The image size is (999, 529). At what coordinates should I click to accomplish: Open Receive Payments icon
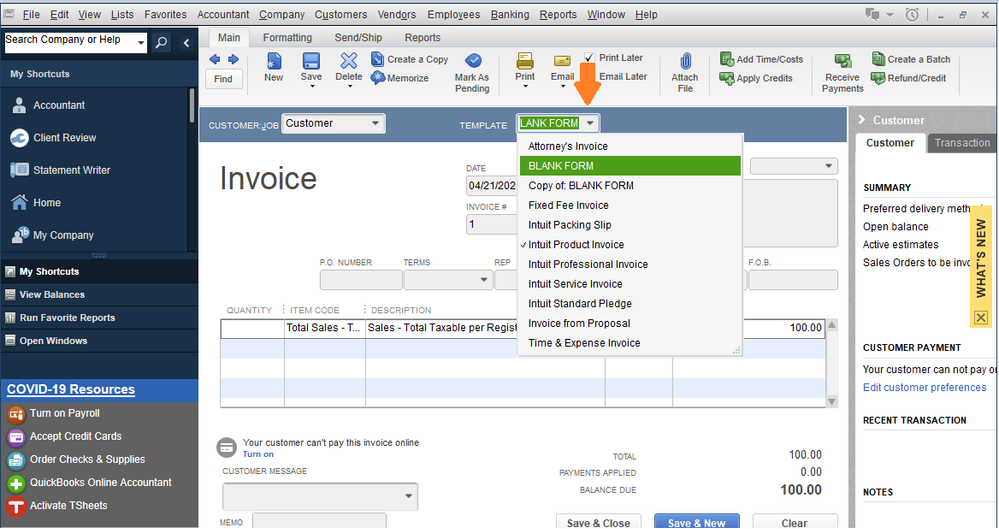[843, 61]
